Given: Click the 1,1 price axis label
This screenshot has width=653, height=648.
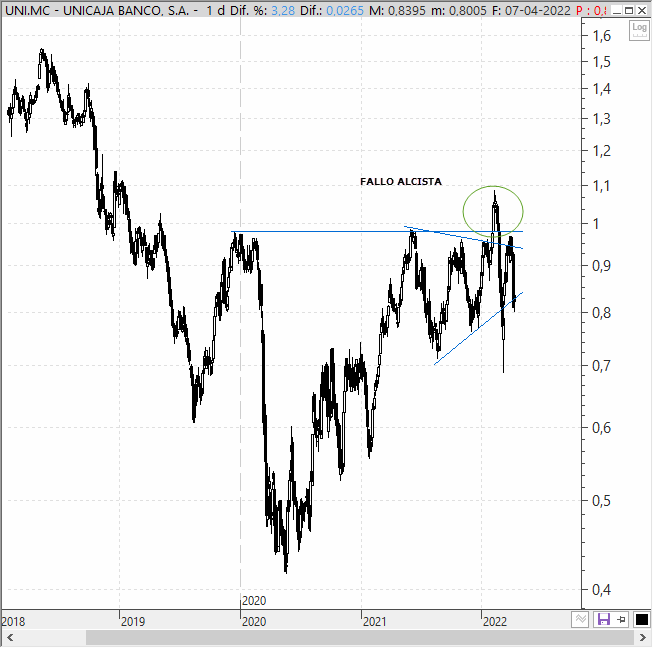Looking at the screenshot, I should pos(601,186).
